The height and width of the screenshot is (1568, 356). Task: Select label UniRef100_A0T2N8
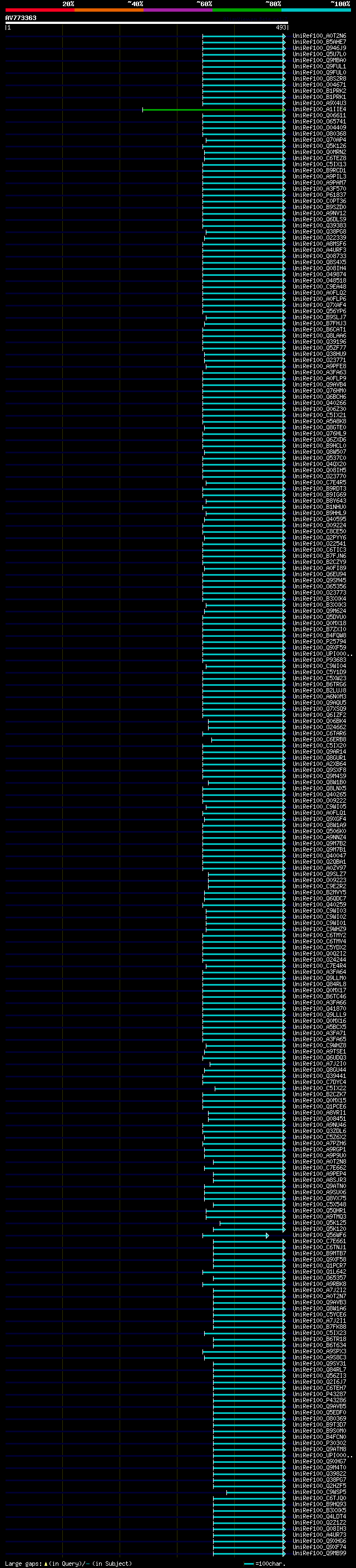tap(319, 1161)
